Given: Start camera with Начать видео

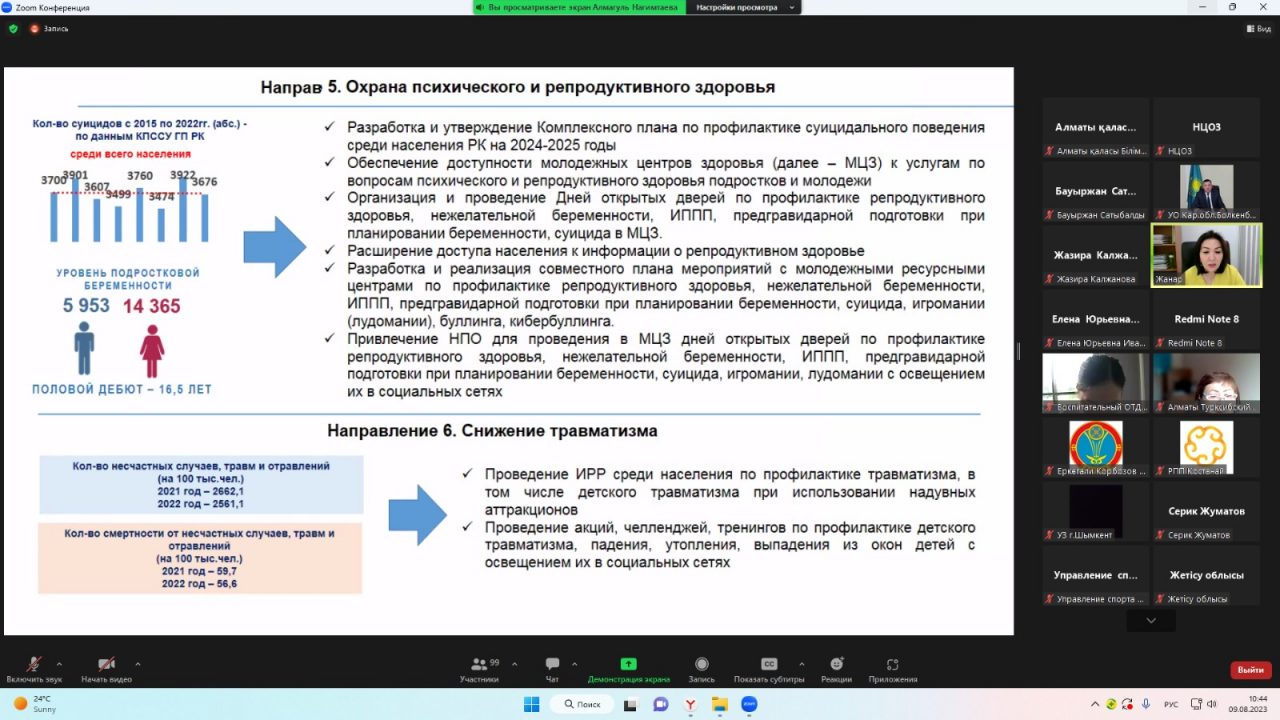Looking at the screenshot, I should pos(106,665).
